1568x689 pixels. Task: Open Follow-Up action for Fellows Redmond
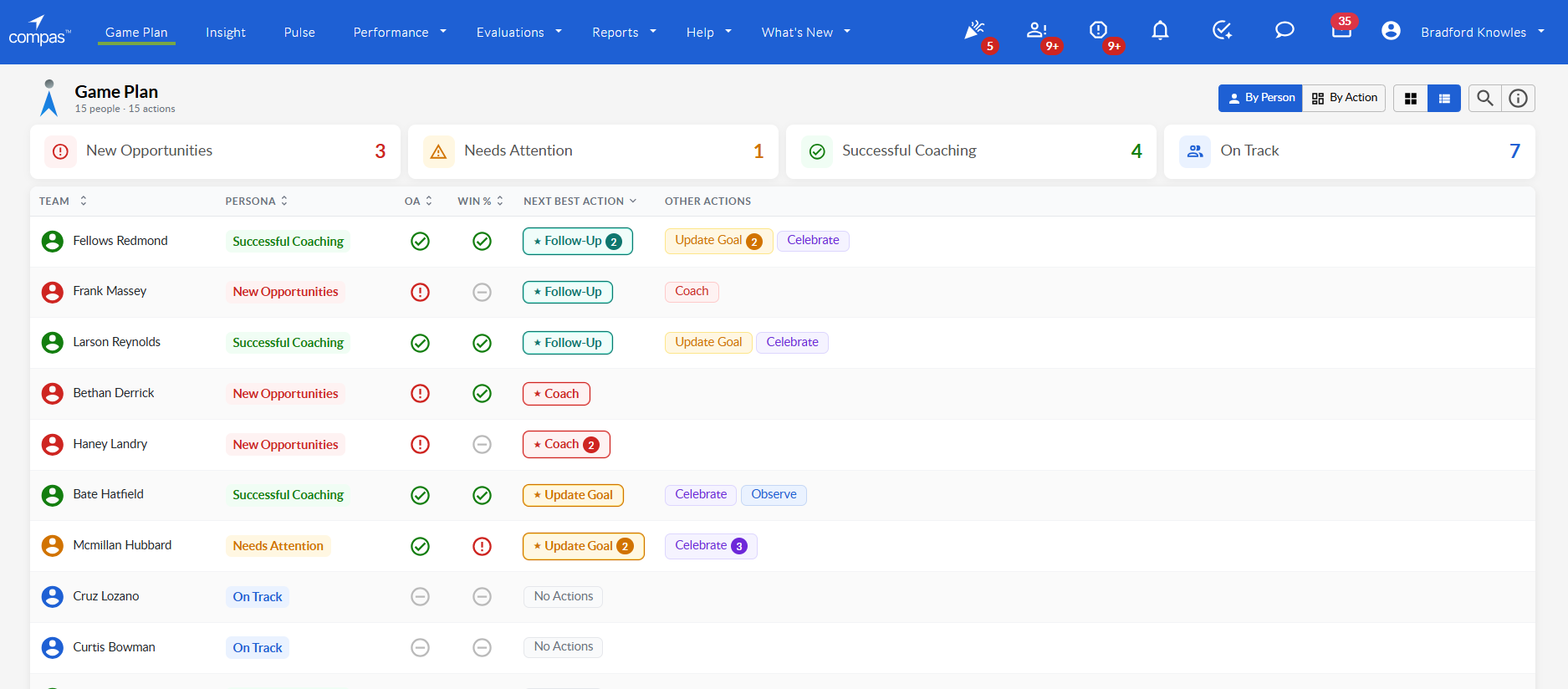pyautogui.click(x=578, y=241)
